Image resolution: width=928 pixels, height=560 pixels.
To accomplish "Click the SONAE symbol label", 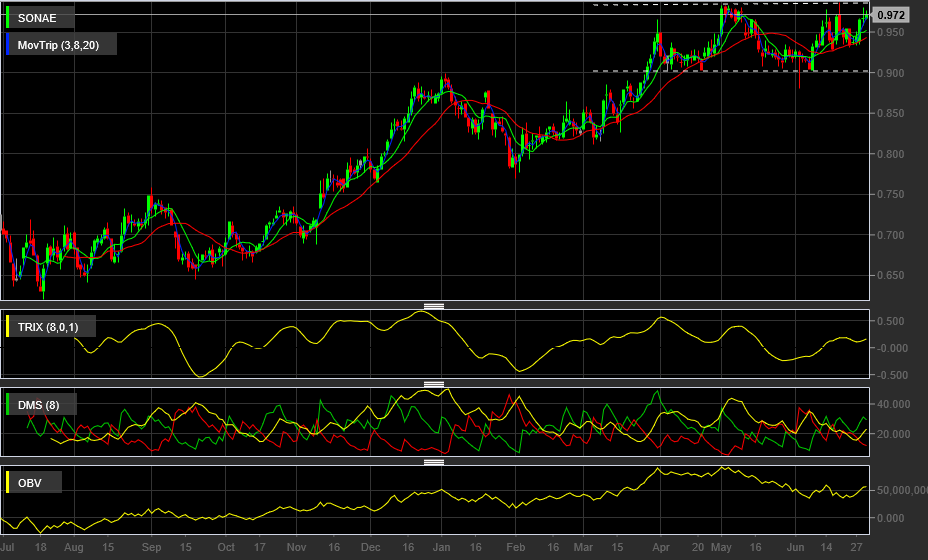I will [39, 17].
